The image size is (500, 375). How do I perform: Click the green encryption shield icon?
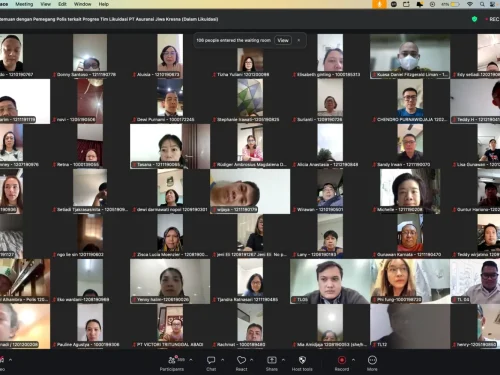tap(474, 19)
